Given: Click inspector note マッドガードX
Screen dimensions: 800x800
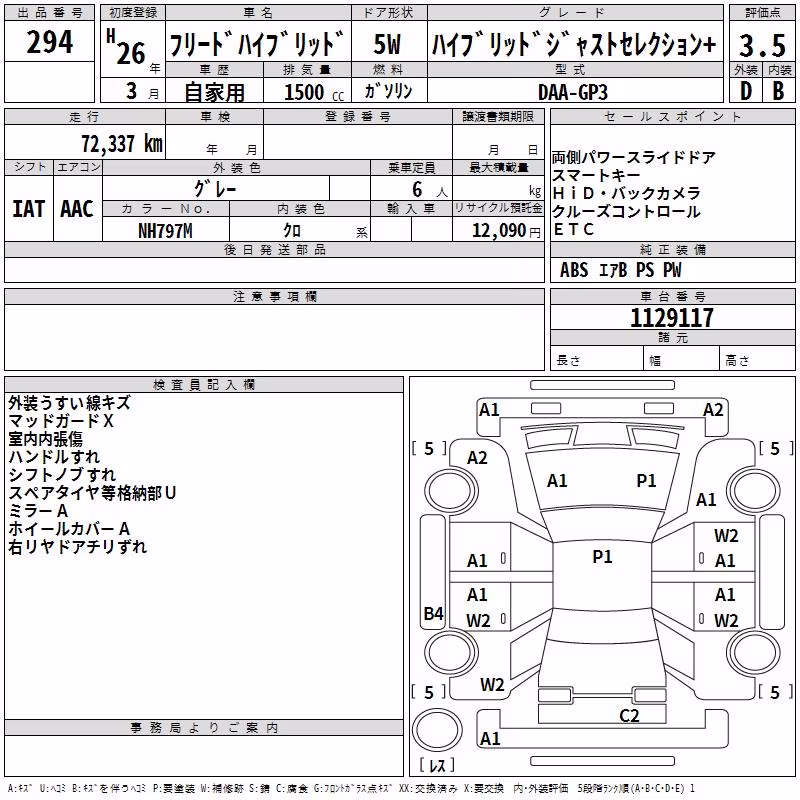Looking at the screenshot, I should [61, 421].
